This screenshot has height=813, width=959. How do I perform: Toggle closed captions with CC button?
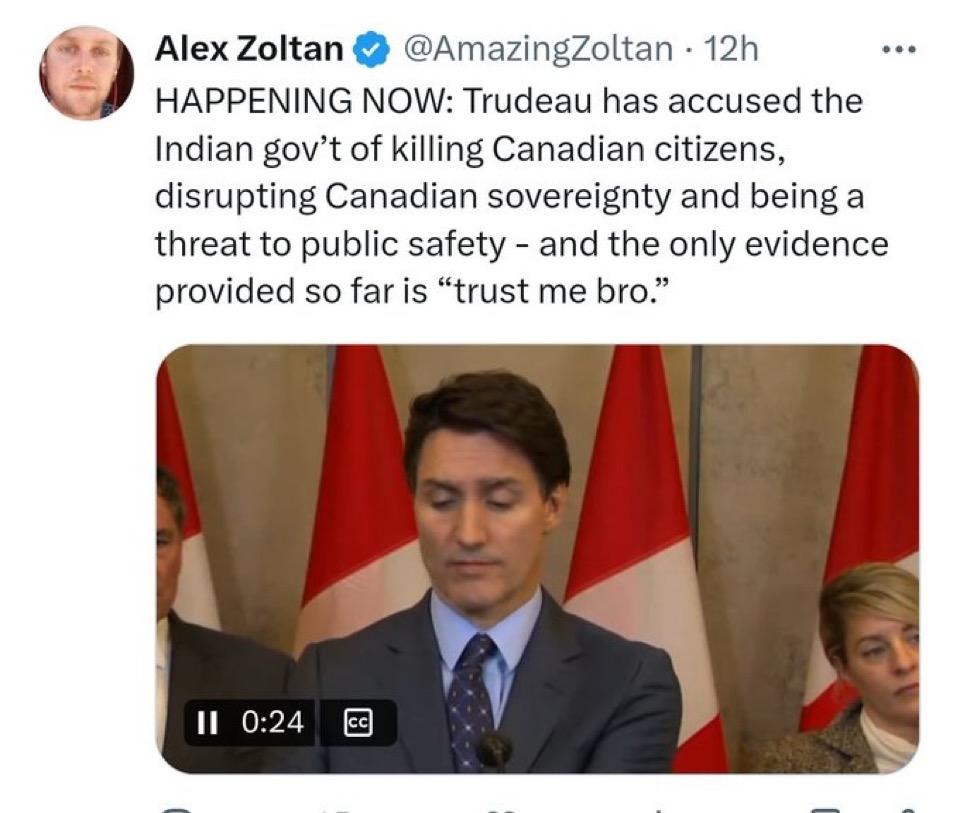pos(358,722)
